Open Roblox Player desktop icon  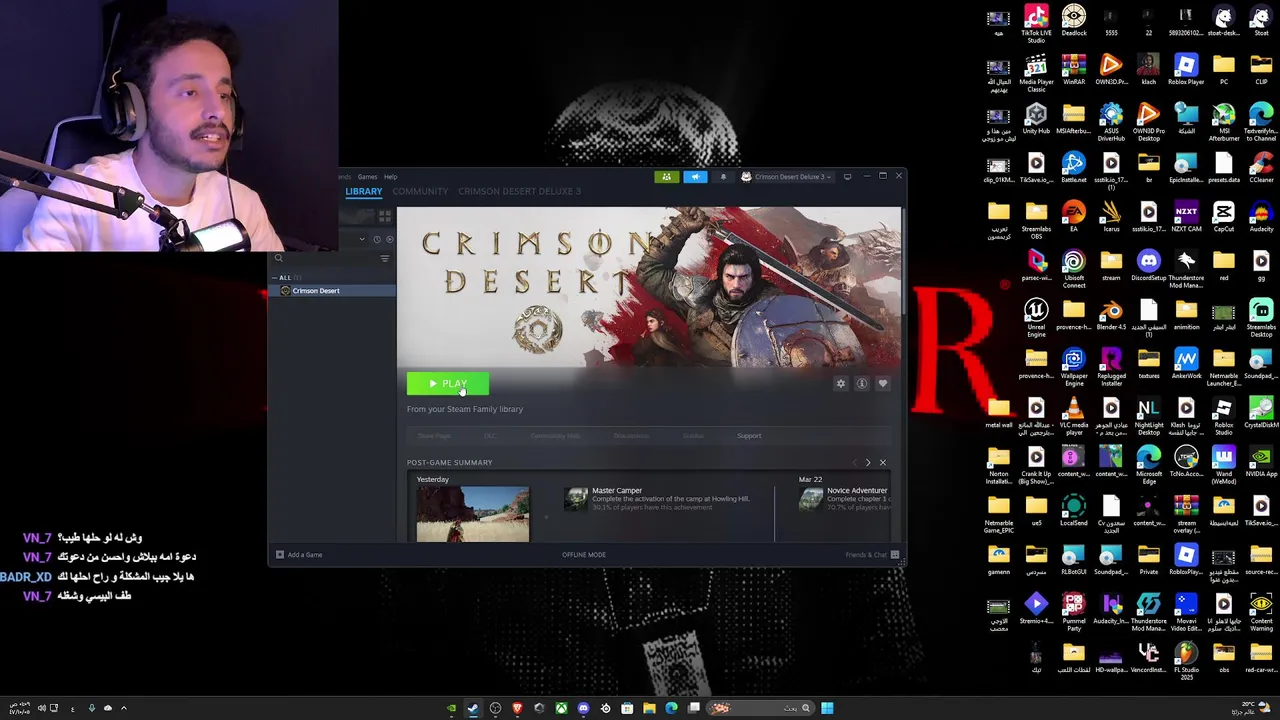(x=1186, y=70)
